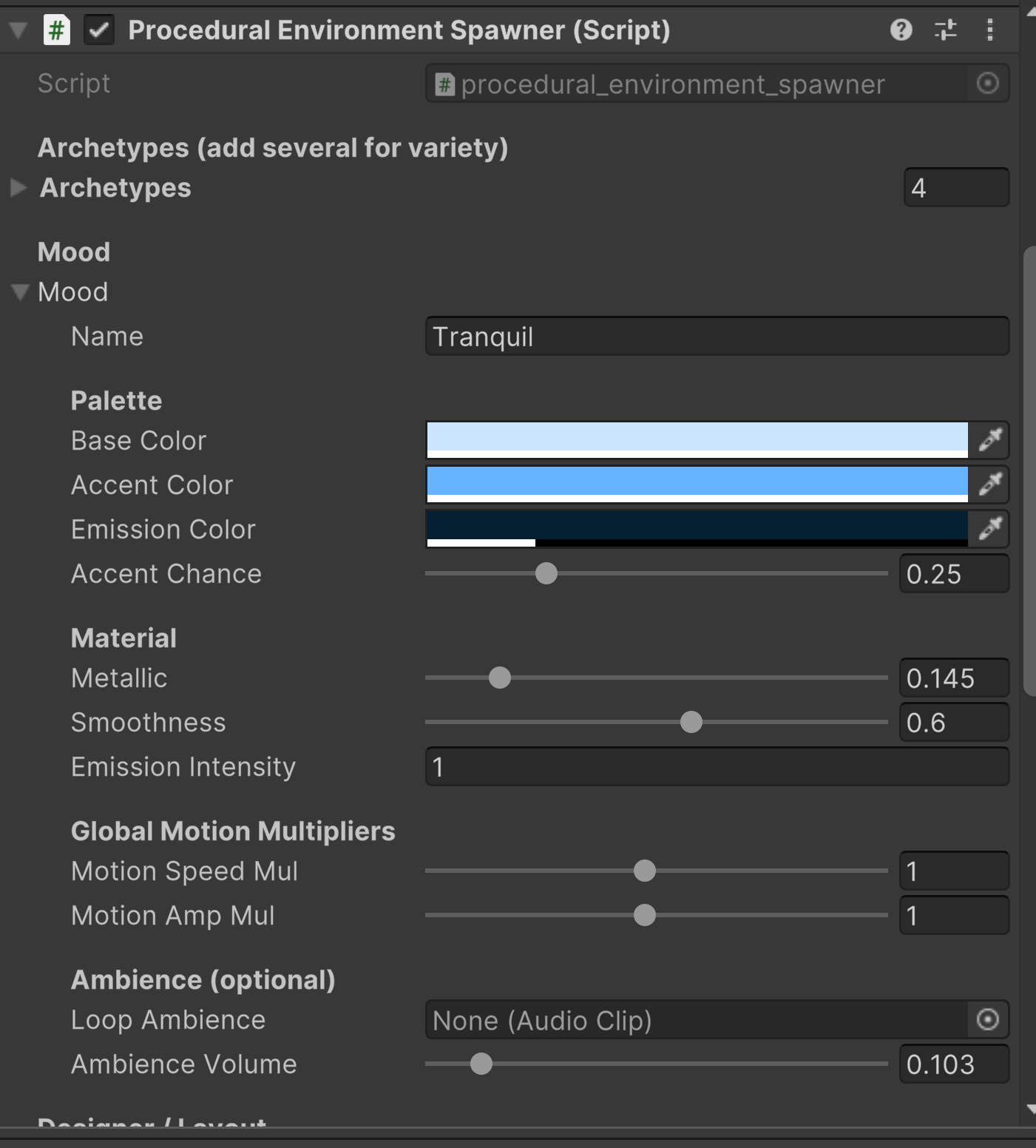Click the Archetypes size field

point(955,188)
